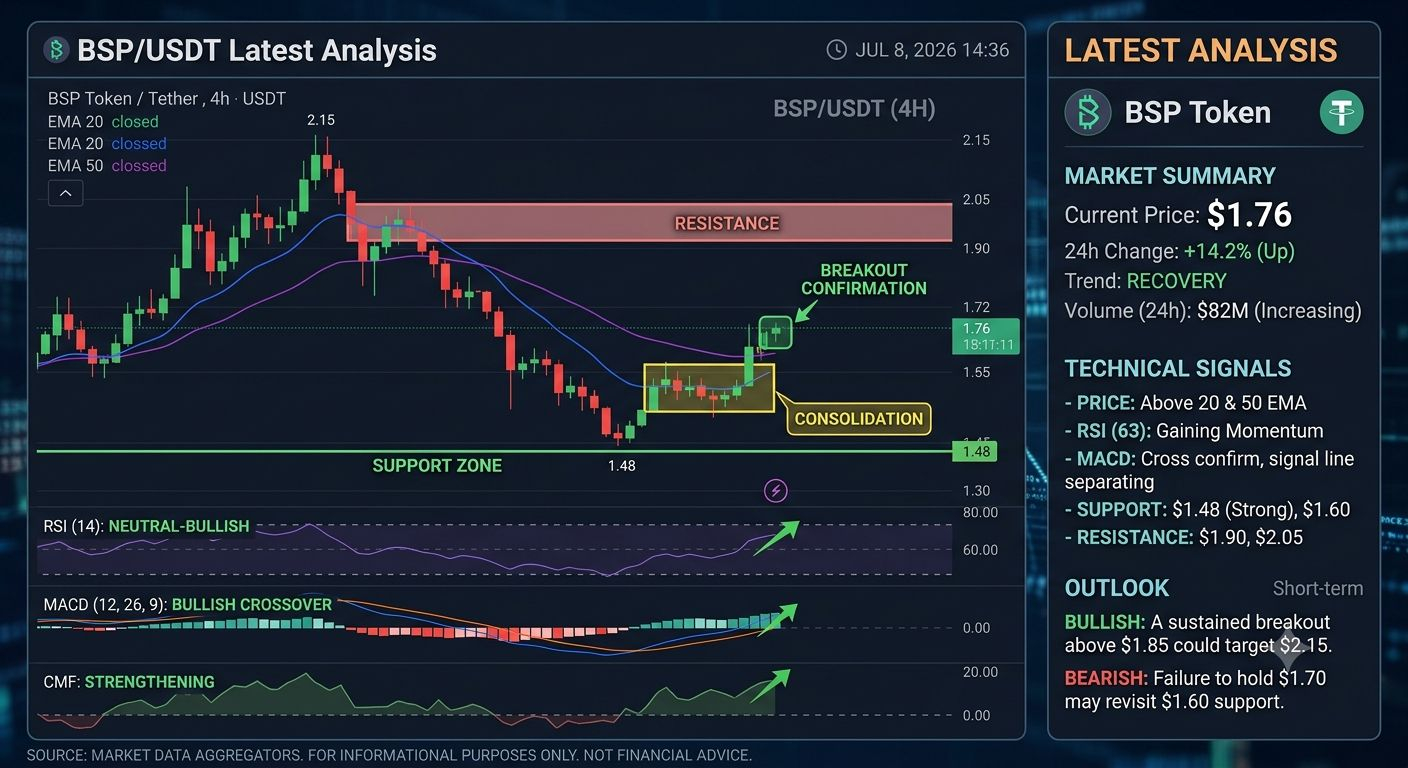This screenshot has height=768, width=1408.
Task: Click the "BSP Token" name in side panel
Action: pyautogui.click(x=1198, y=112)
